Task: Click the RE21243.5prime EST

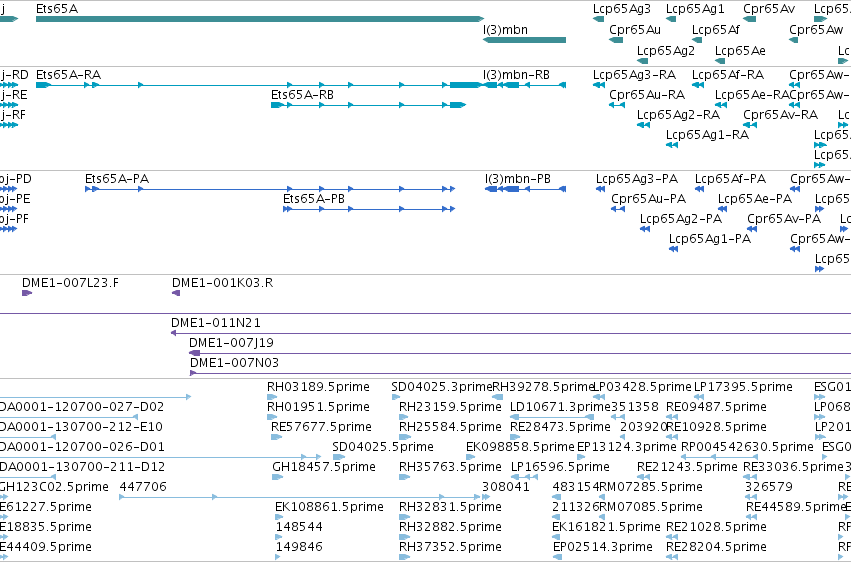Action: [643, 477]
